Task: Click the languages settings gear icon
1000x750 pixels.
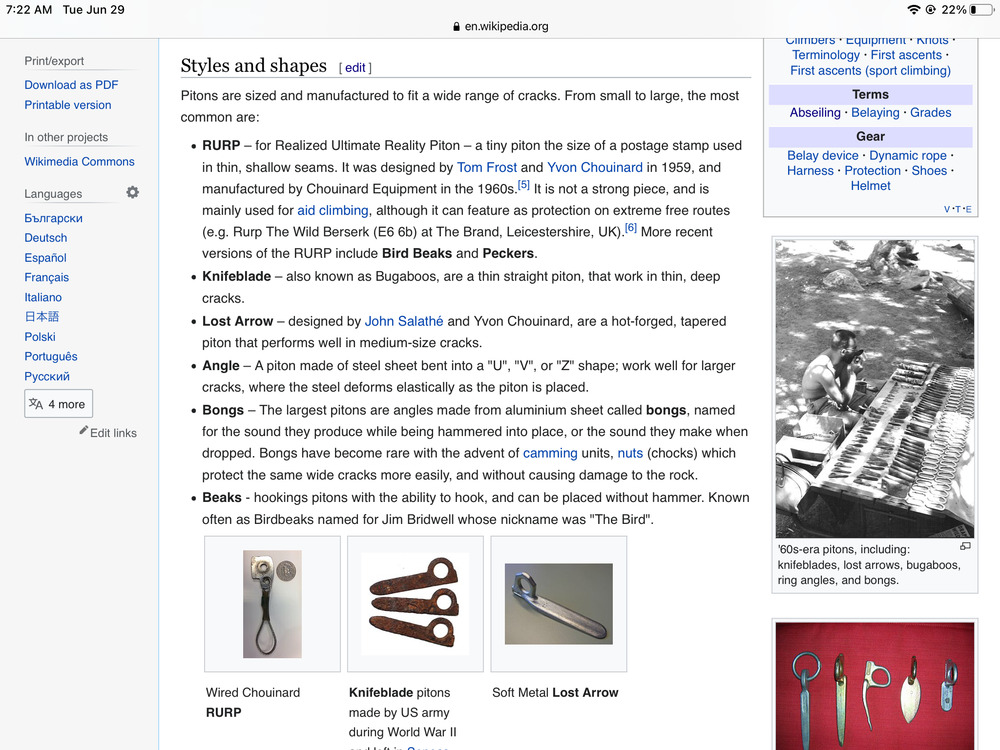Action: coord(132,192)
